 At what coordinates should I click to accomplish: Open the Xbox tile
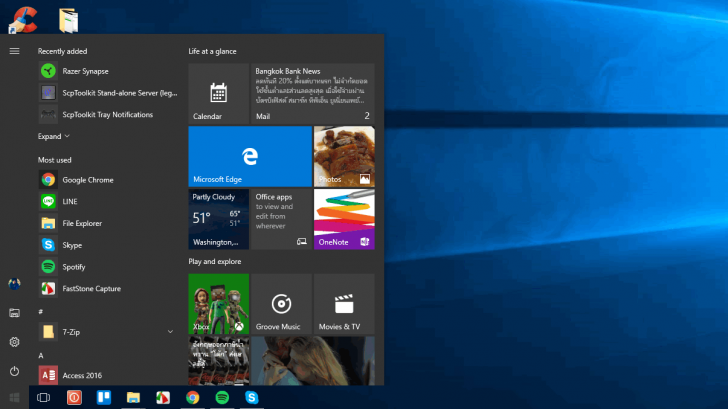[x=219, y=304]
